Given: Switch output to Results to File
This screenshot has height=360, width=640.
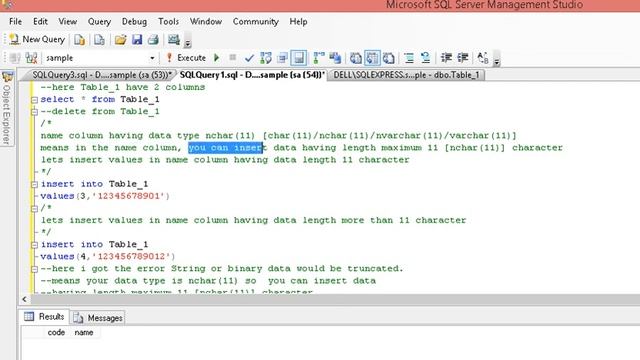Looking at the screenshot, I should point(389,58).
